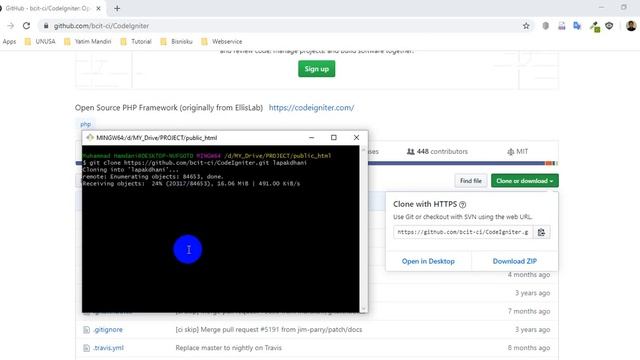Click the '8 months ago' timestamp
640x360 pixels.
click(529, 348)
